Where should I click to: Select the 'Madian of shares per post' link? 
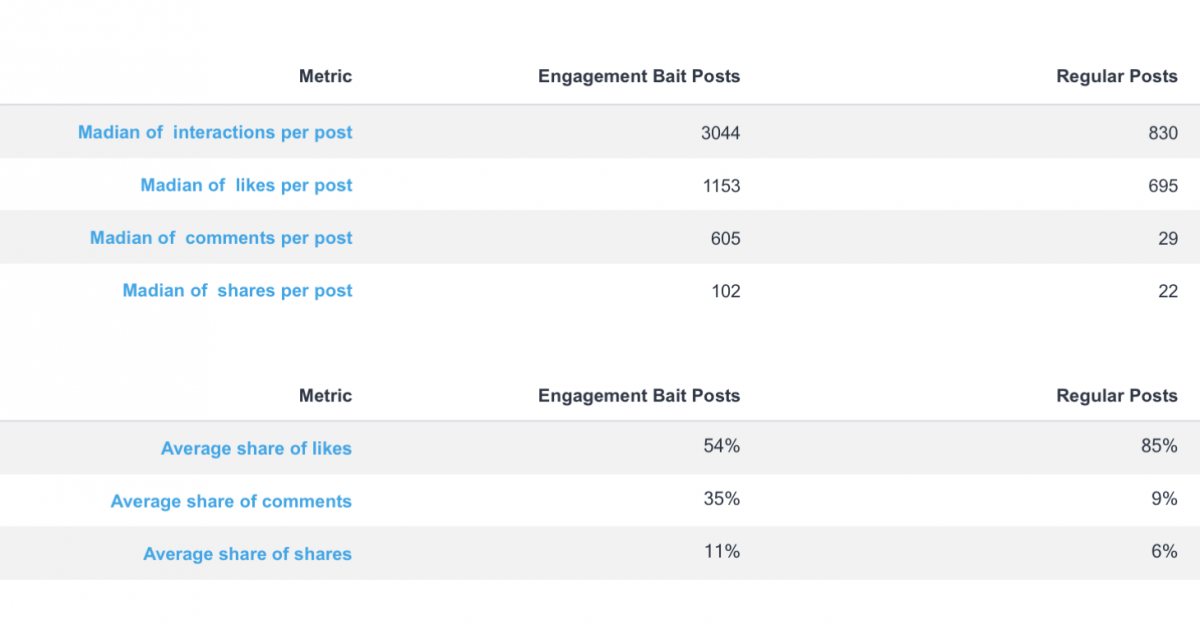click(237, 291)
